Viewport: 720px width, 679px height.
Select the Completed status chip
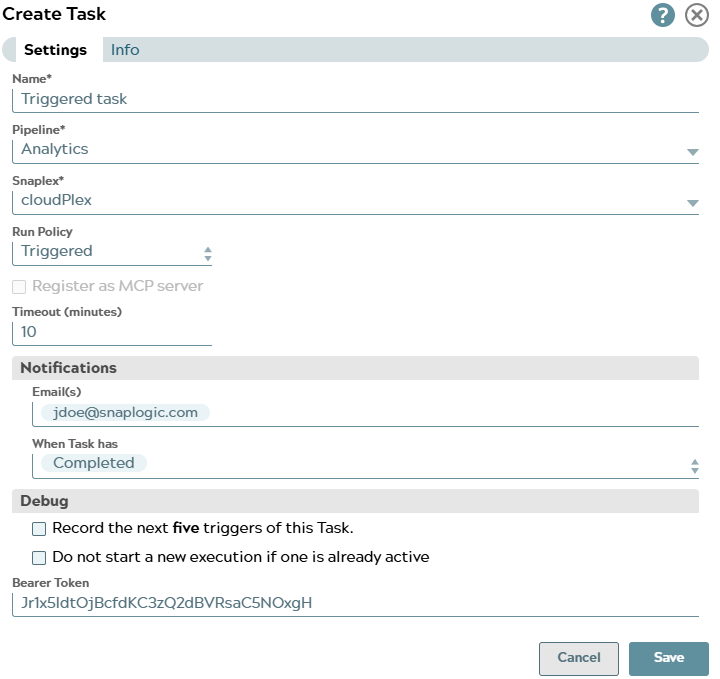pos(93,463)
